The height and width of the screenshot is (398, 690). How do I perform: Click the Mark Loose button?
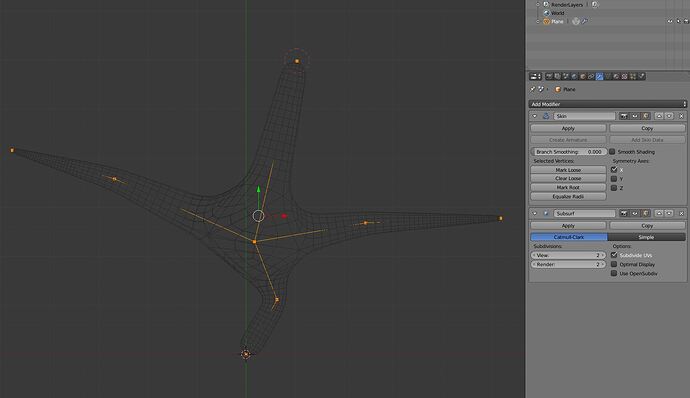coord(568,170)
